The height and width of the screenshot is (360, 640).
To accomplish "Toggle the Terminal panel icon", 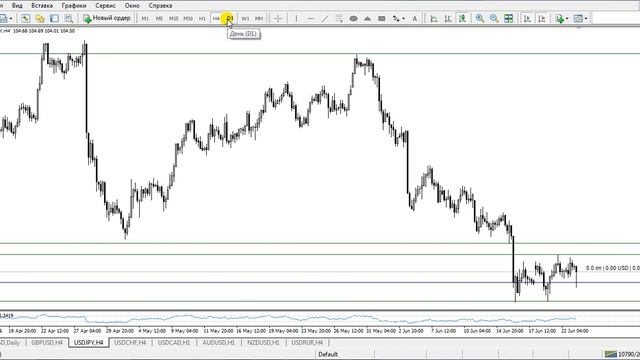I will (54, 18).
